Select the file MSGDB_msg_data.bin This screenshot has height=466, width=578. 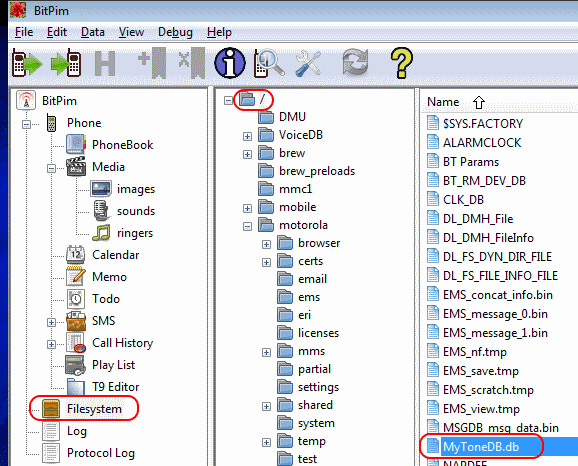[x=501, y=428]
